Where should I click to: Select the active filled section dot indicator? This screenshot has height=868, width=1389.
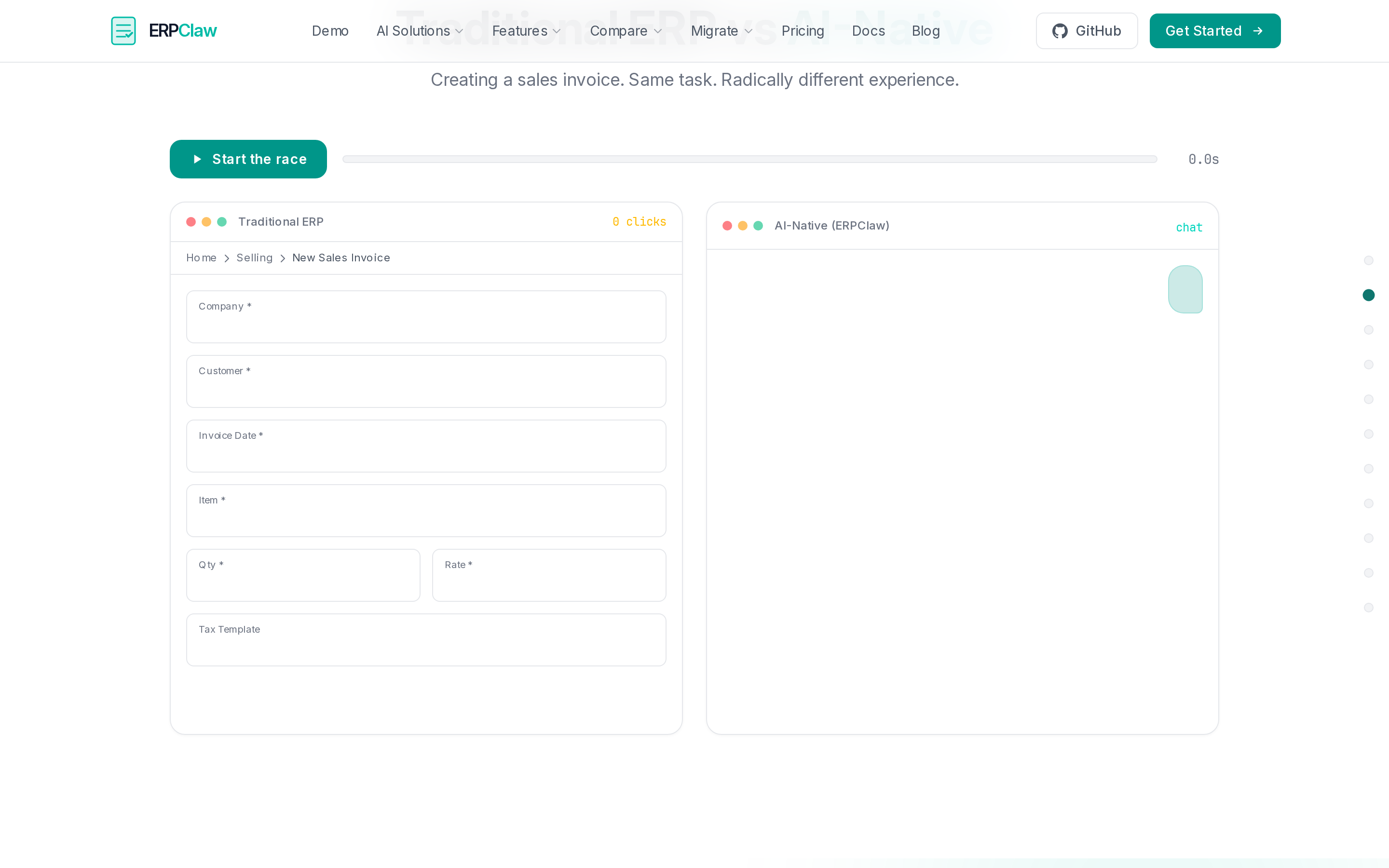tap(1368, 295)
